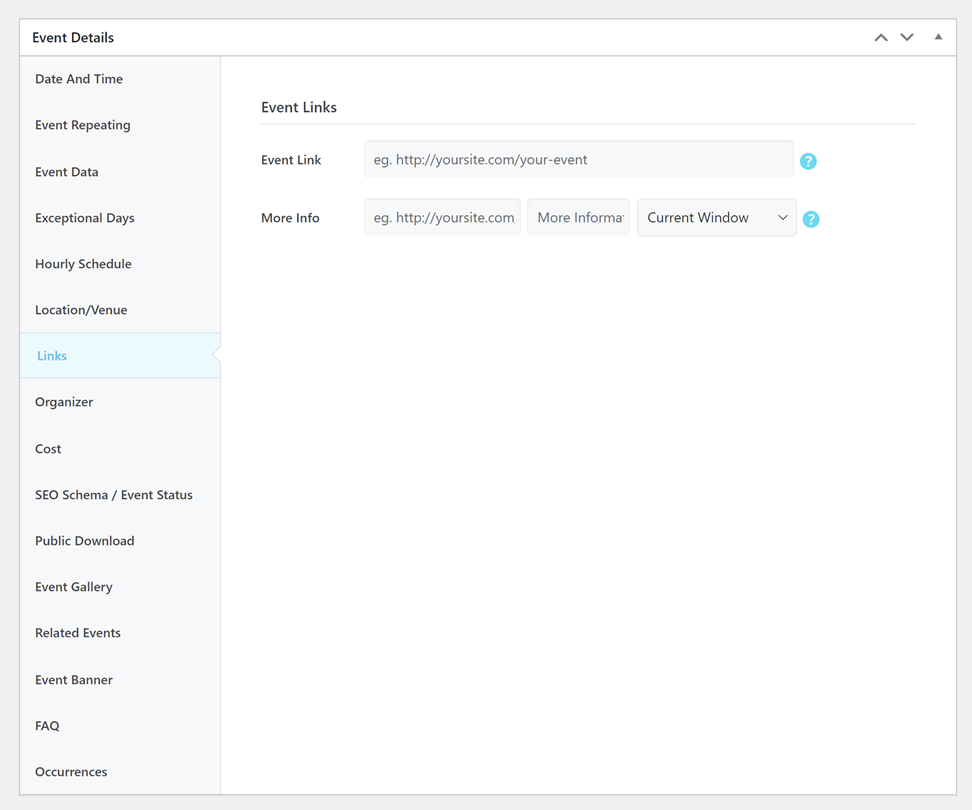Open the Date And Time tab
The height and width of the screenshot is (810, 972).
coord(79,79)
